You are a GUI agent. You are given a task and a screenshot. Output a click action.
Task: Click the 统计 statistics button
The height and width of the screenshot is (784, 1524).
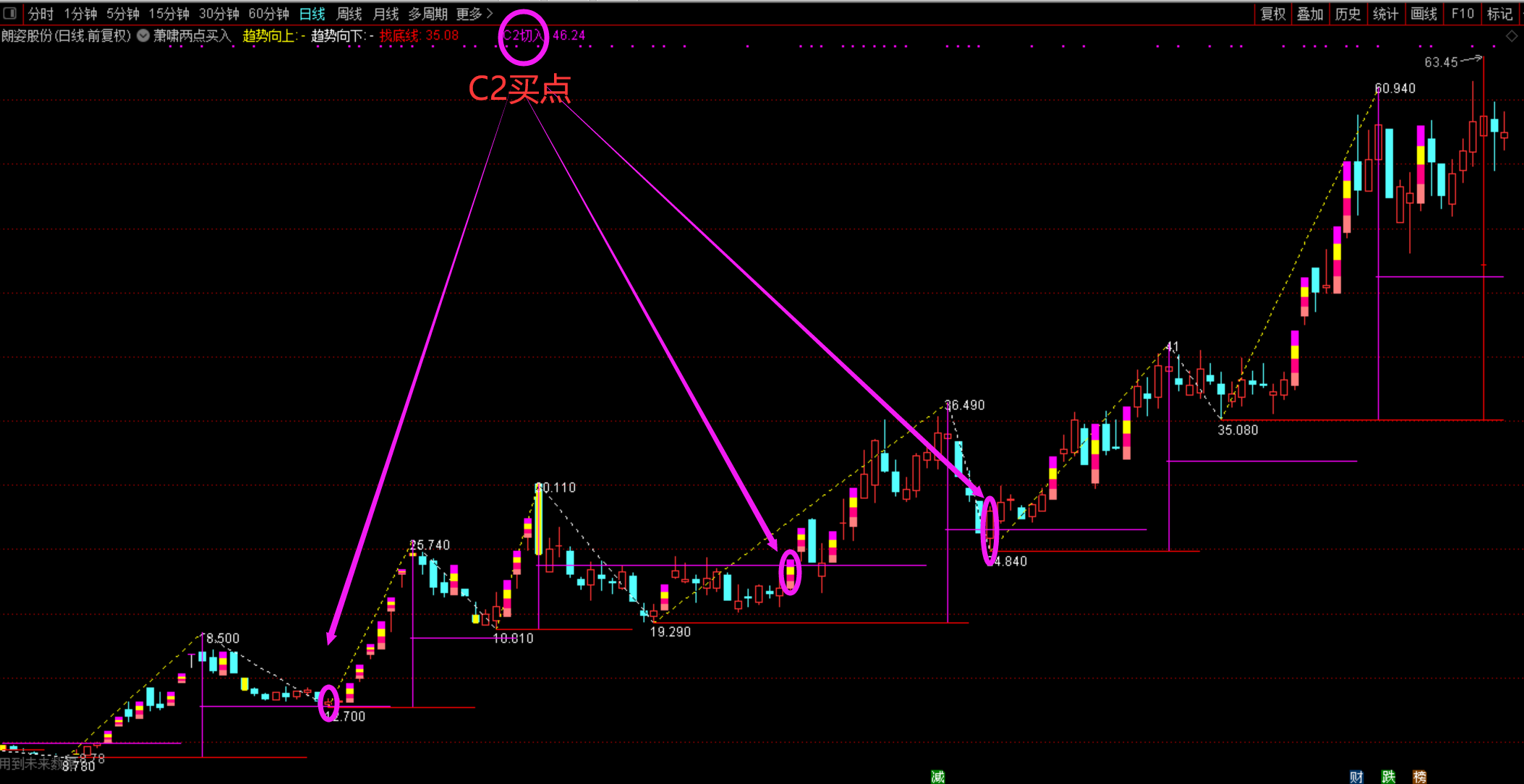coord(1385,14)
